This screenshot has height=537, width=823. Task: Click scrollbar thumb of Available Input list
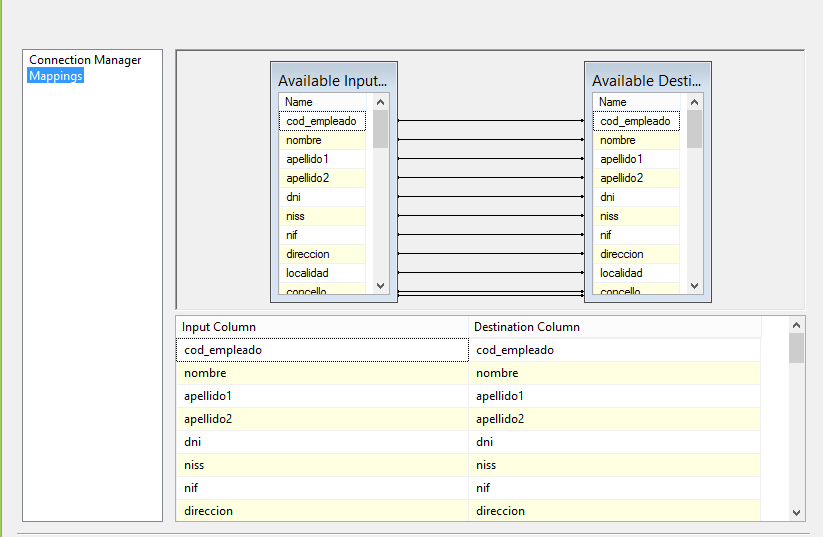coord(380,129)
